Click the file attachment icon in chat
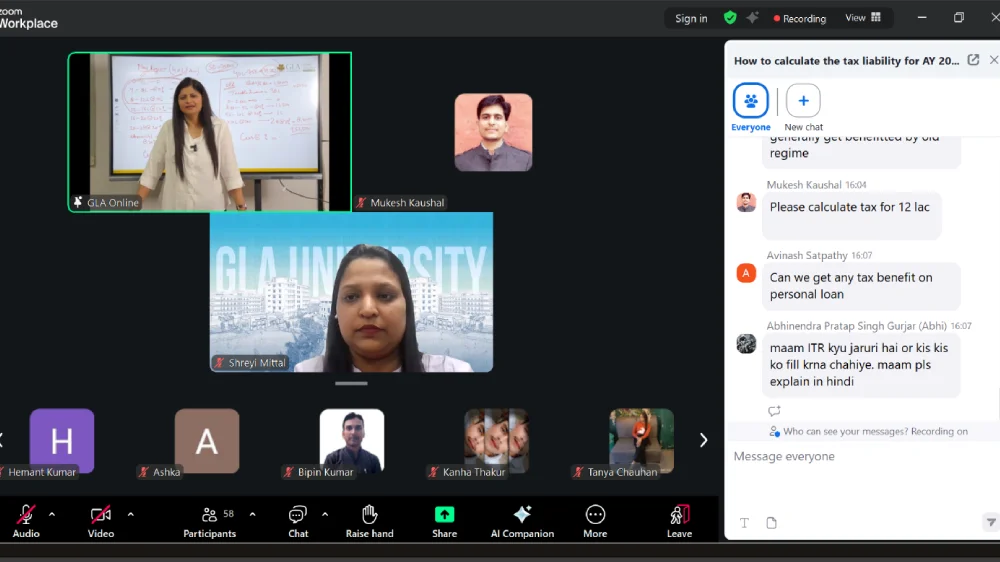 coord(771,523)
